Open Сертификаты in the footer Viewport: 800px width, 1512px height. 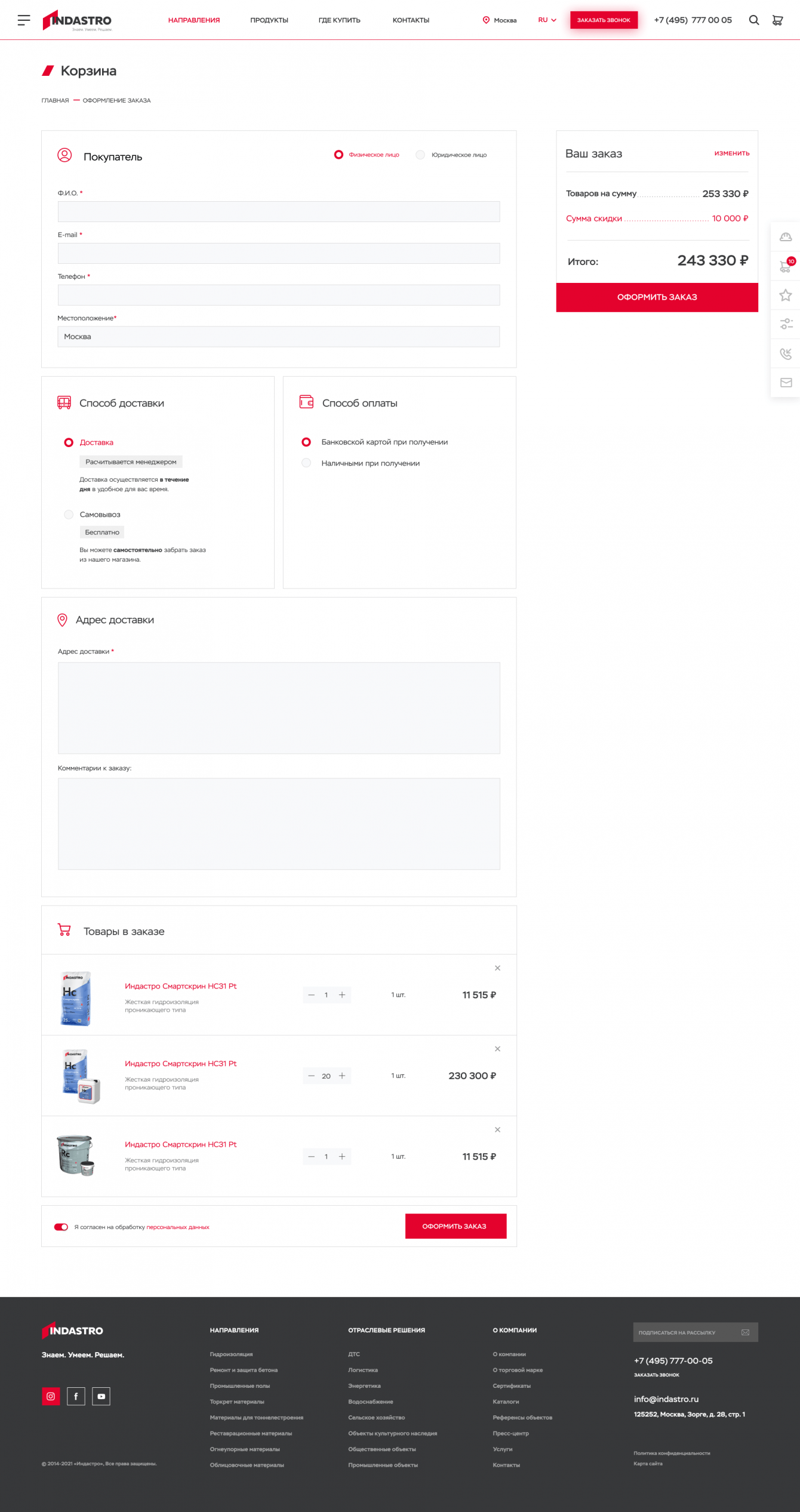click(512, 1386)
